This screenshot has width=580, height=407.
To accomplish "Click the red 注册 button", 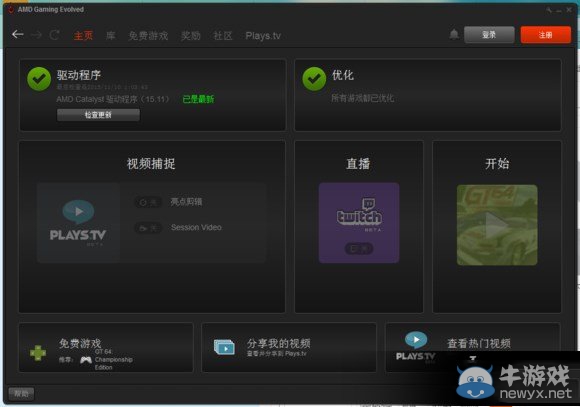I will point(546,35).
